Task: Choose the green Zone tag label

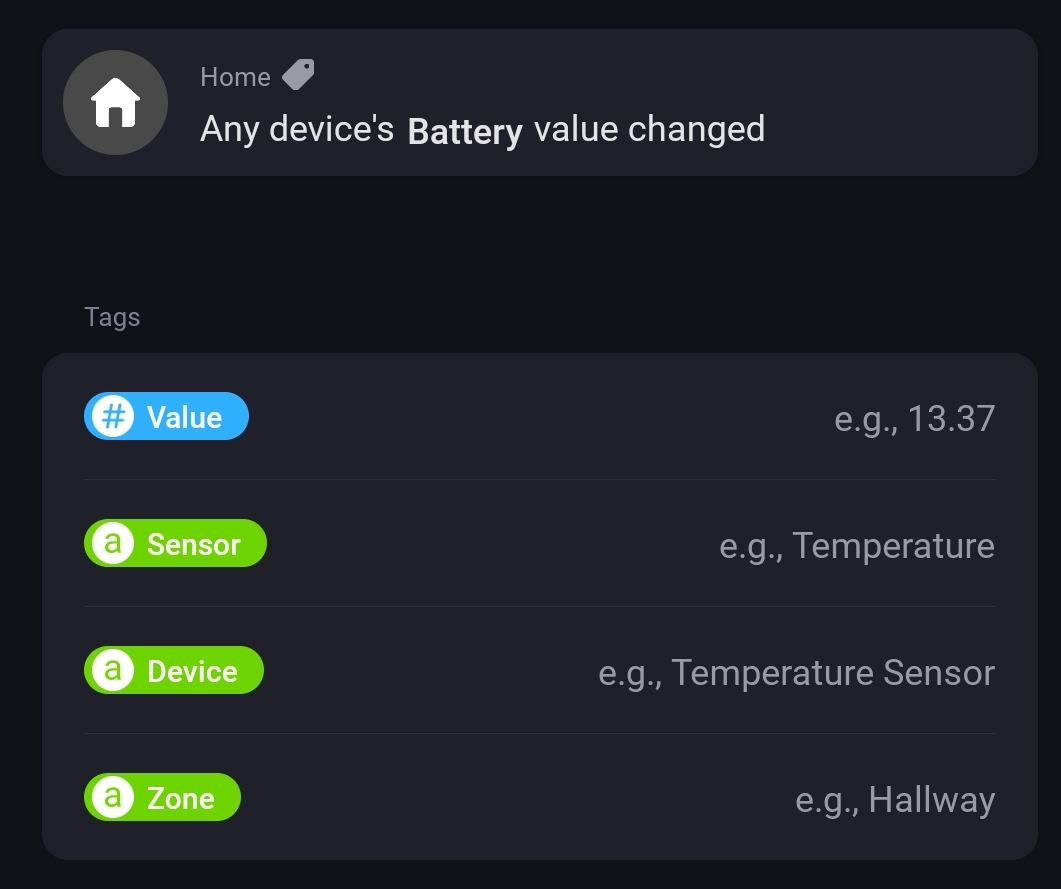Action: click(x=181, y=798)
